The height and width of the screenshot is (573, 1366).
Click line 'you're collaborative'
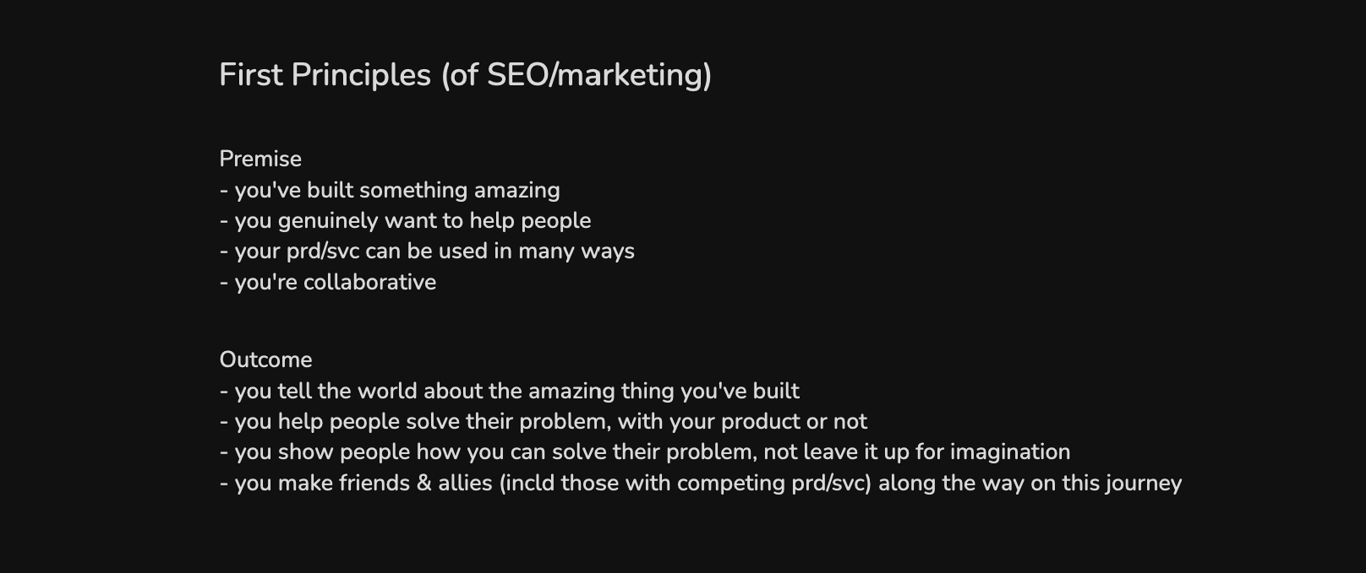[x=328, y=282]
